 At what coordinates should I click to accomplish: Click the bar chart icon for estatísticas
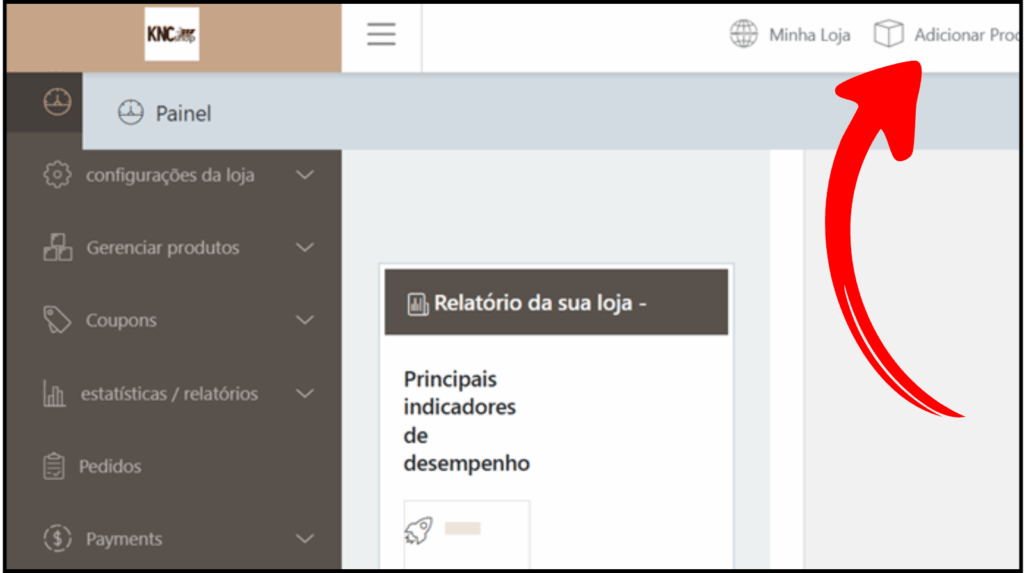tap(54, 394)
